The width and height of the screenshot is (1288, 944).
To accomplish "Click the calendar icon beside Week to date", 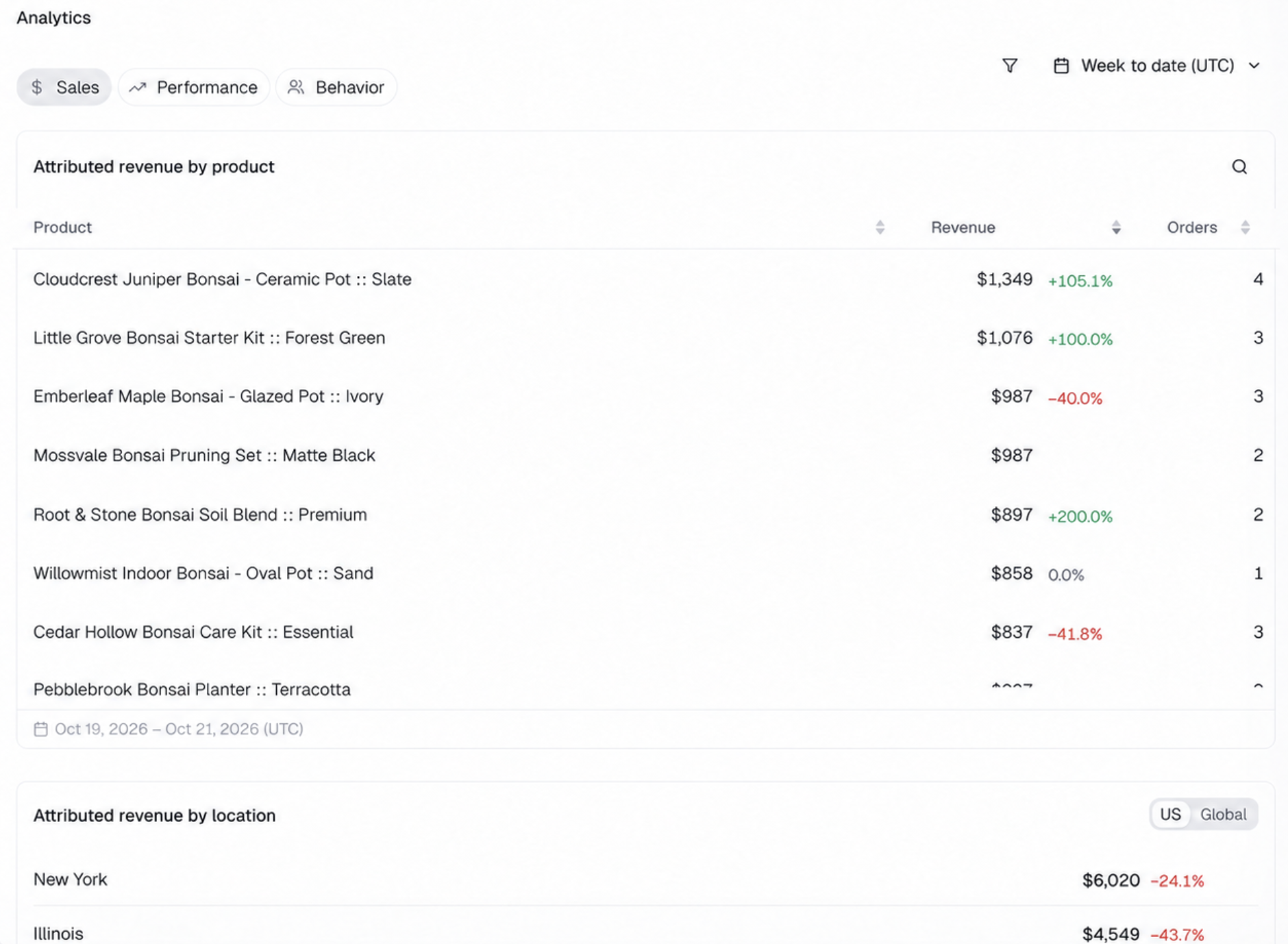I will coord(1061,66).
